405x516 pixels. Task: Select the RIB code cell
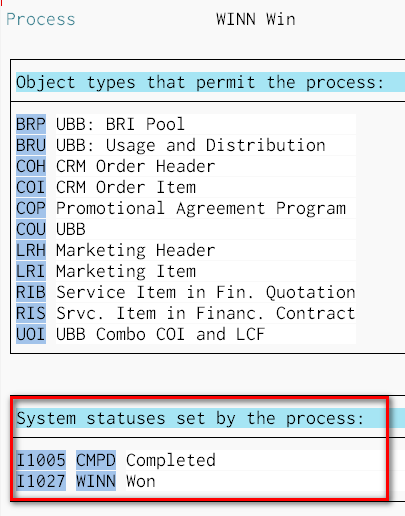coord(31,292)
